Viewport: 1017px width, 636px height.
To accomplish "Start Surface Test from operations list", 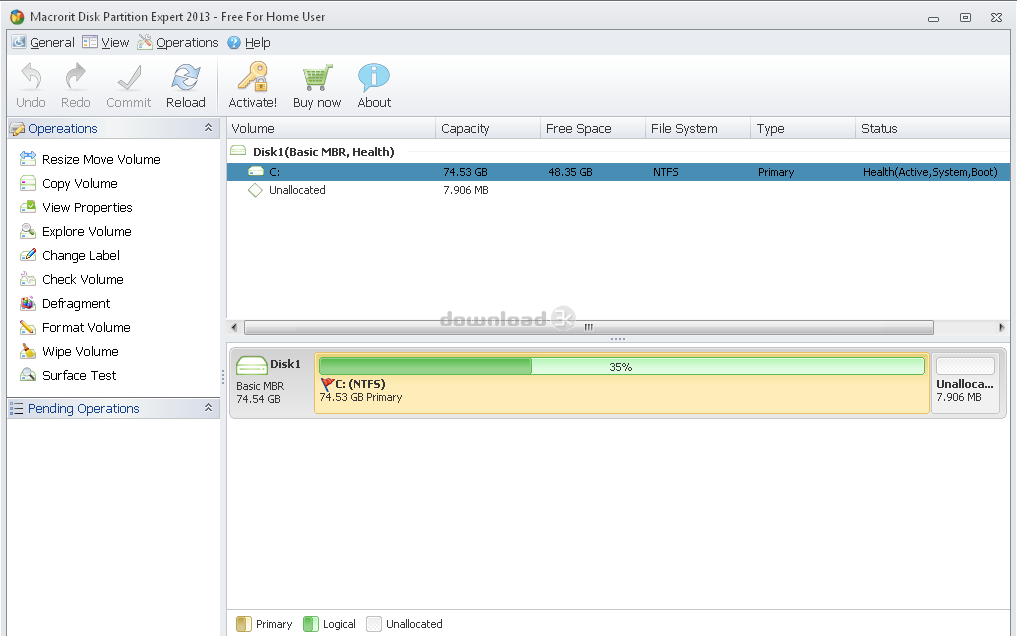I will tap(79, 375).
